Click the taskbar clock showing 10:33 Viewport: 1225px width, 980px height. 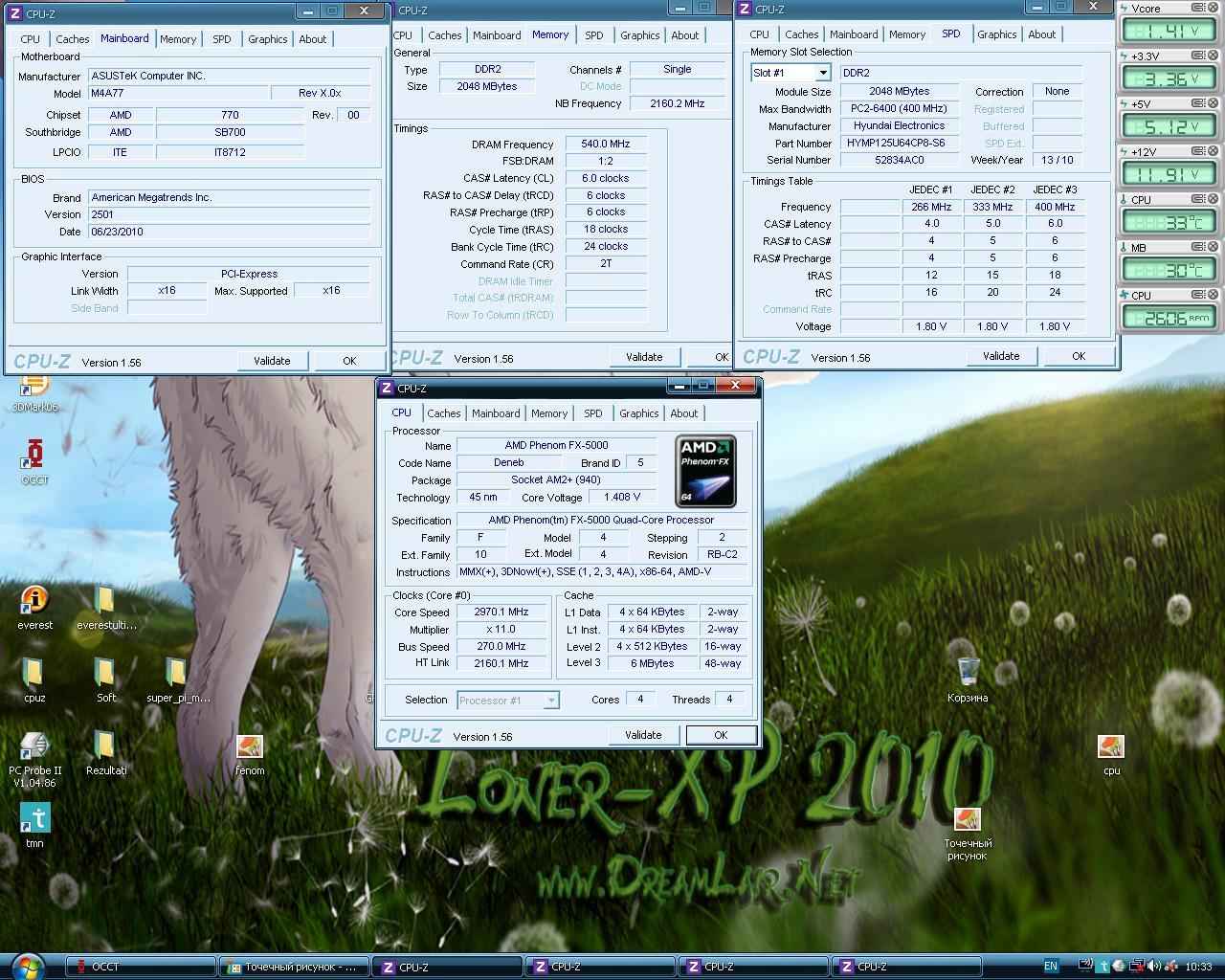pos(1198,967)
